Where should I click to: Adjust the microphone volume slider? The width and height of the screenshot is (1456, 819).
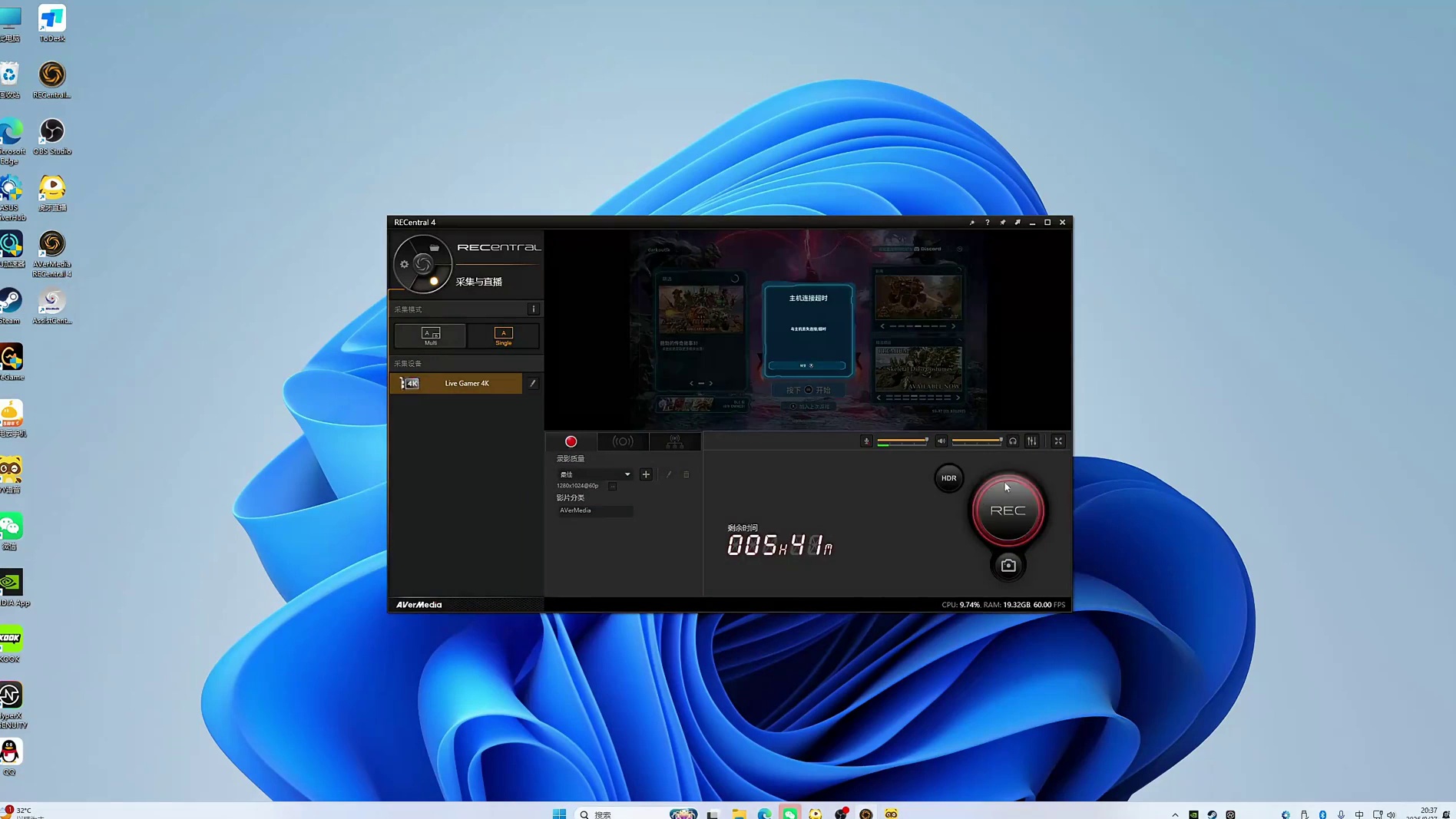pos(902,441)
